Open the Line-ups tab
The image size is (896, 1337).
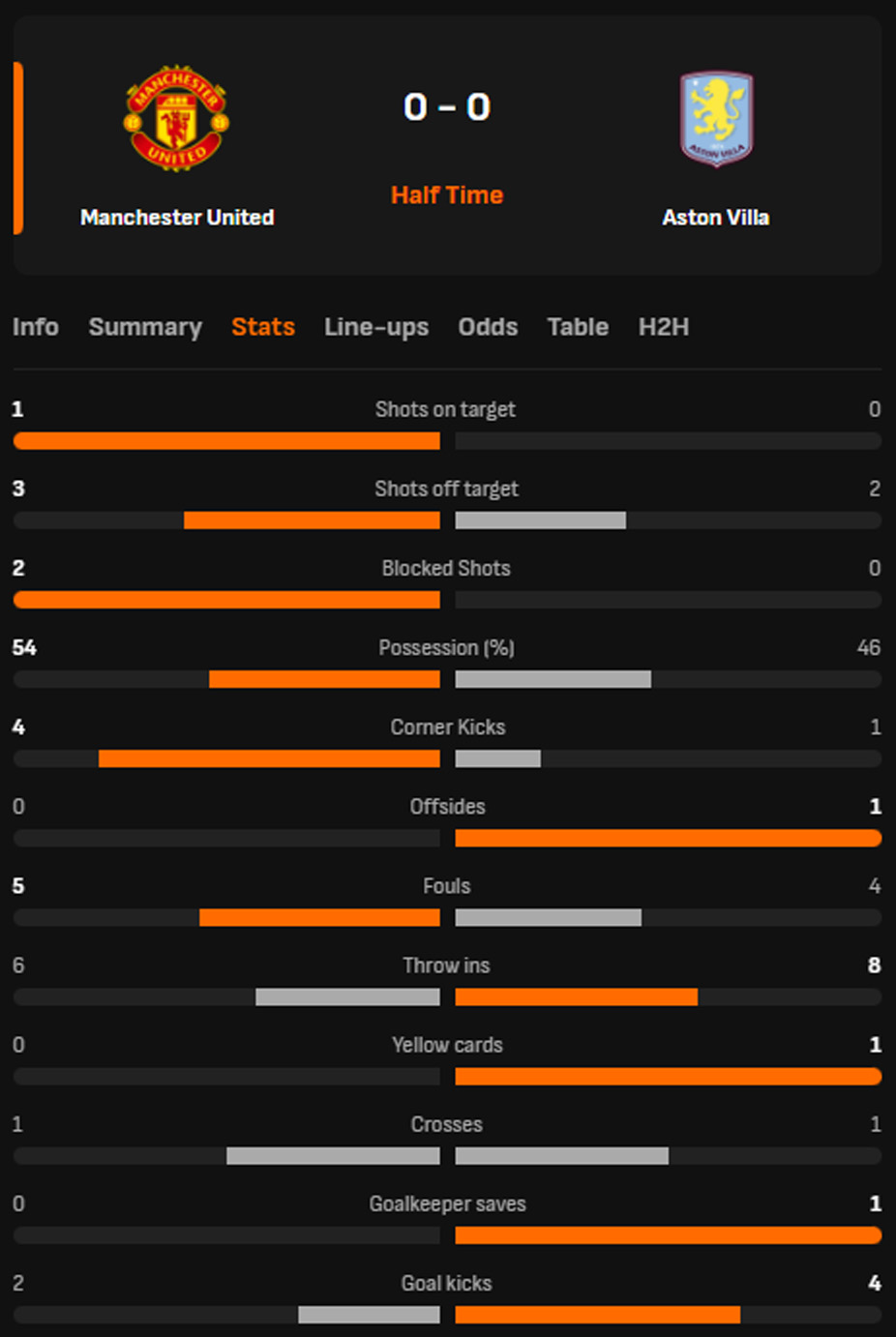click(376, 327)
